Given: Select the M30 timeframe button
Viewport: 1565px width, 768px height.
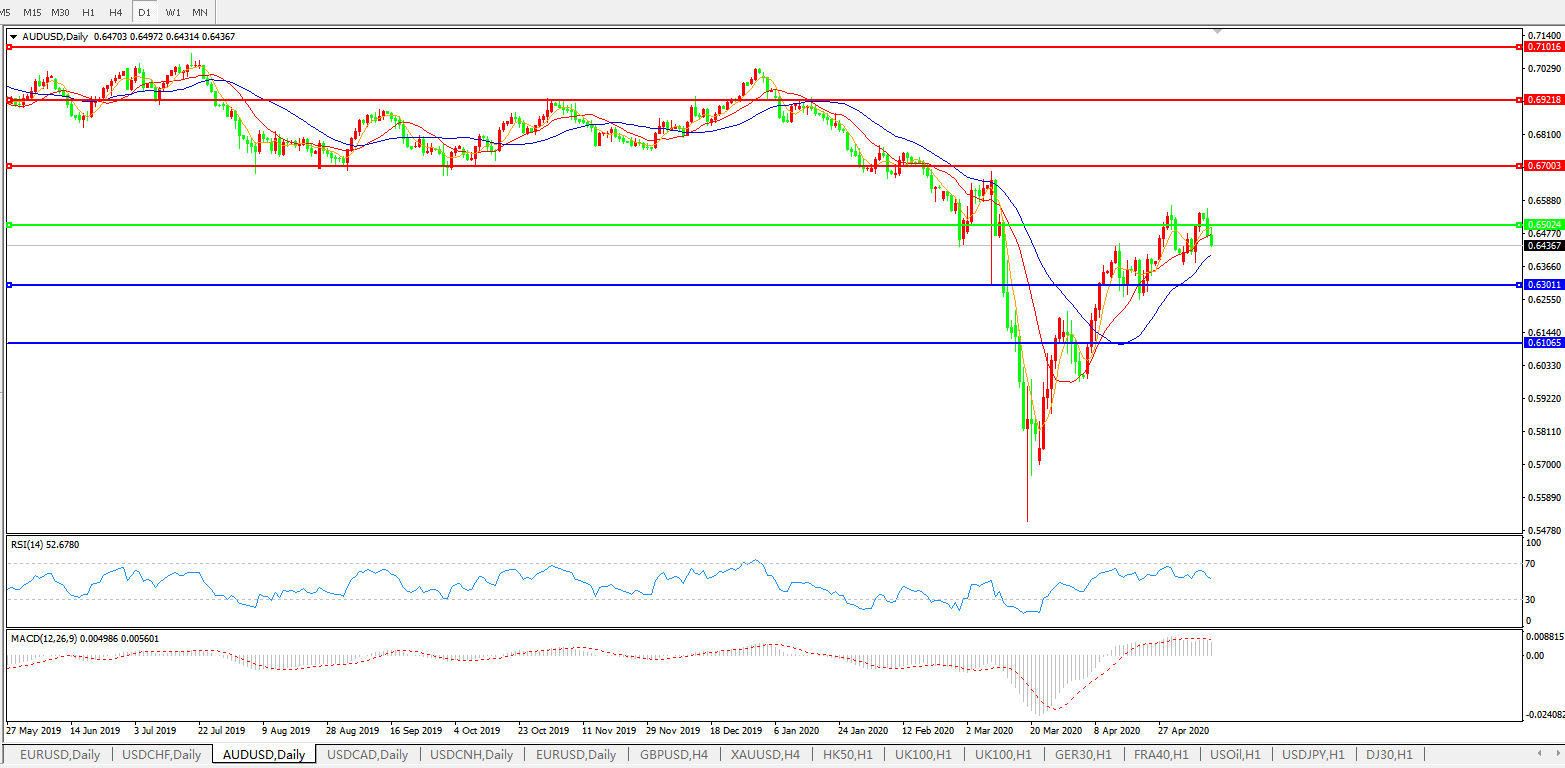Looking at the screenshot, I should tap(60, 12).
